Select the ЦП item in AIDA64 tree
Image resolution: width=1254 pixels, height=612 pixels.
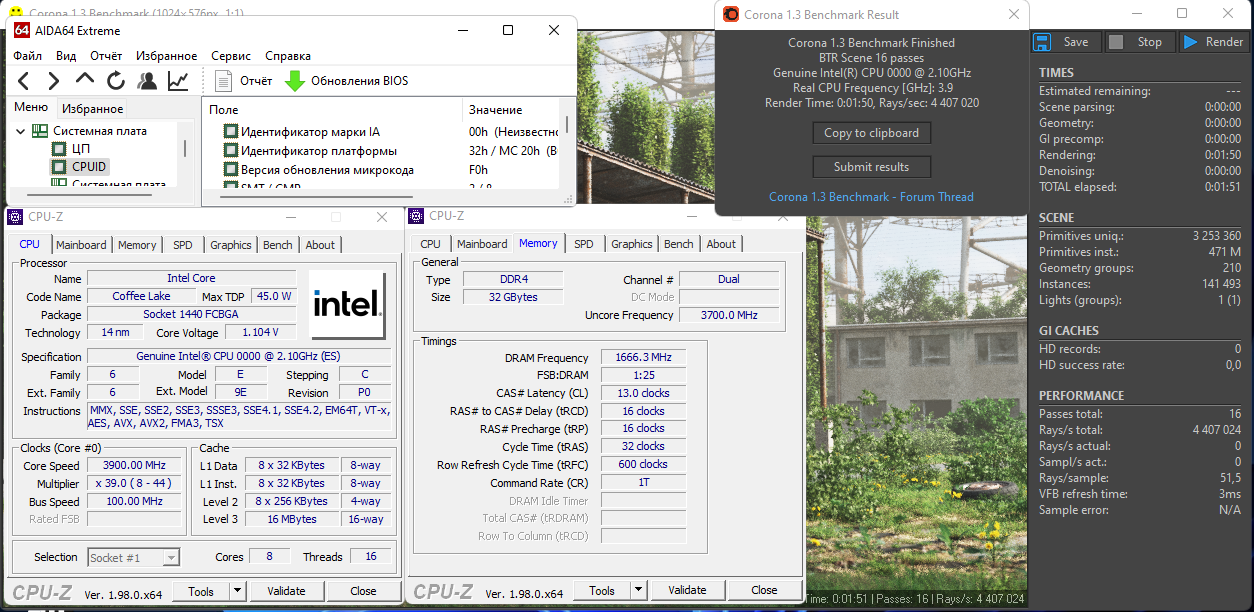(81, 149)
